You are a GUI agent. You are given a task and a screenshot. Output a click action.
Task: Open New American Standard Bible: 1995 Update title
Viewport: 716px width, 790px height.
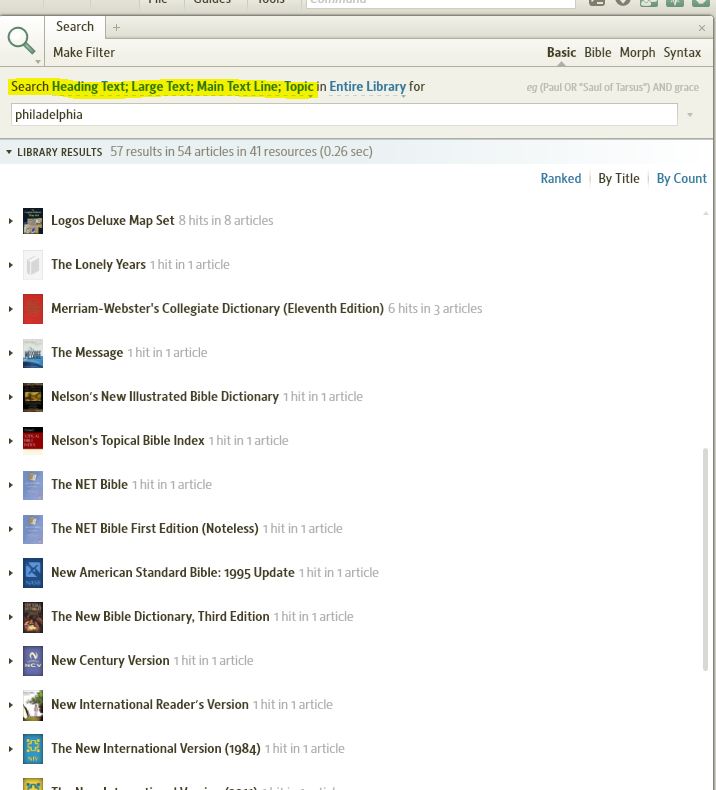click(x=173, y=573)
